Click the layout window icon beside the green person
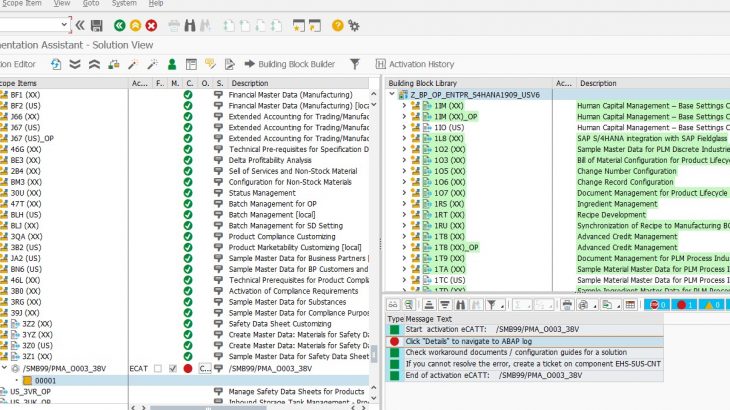The image size is (730, 410). [191, 64]
